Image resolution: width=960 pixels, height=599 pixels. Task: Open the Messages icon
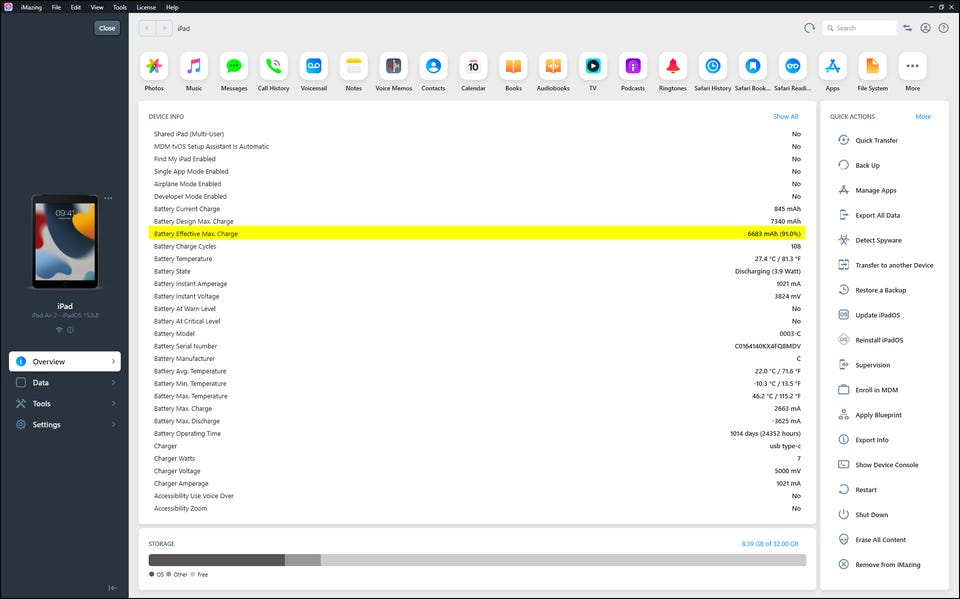tap(234, 66)
